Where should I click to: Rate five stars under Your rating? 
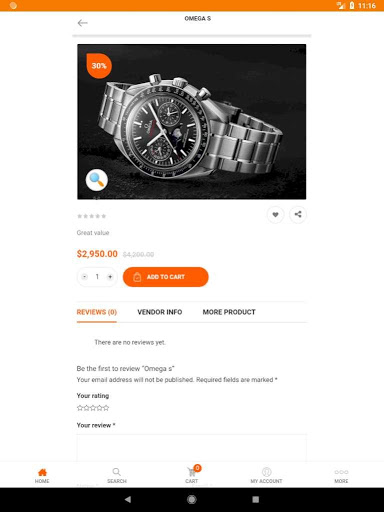tap(106, 408)
